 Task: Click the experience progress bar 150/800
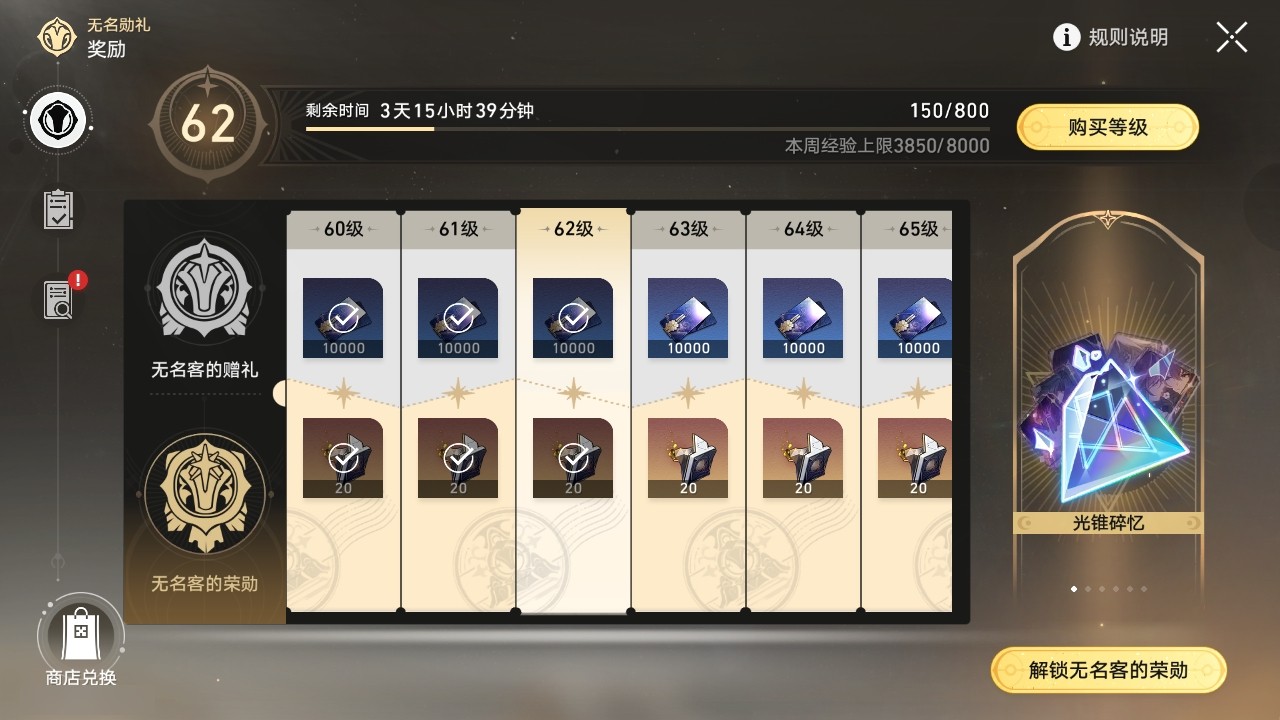[x=647, y=128]
